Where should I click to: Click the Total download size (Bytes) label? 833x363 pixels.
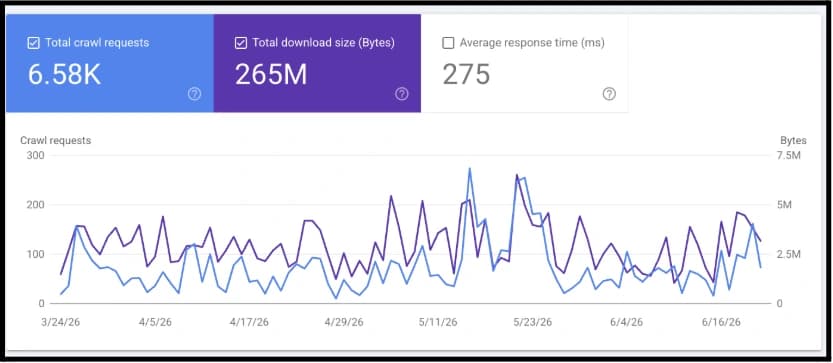(x=324, y=43)
